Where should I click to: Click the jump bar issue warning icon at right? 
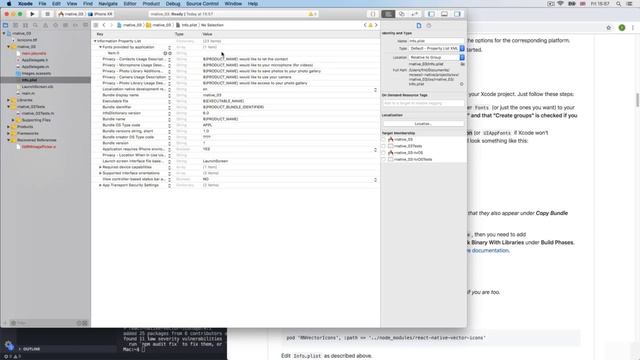coord(371,25)
